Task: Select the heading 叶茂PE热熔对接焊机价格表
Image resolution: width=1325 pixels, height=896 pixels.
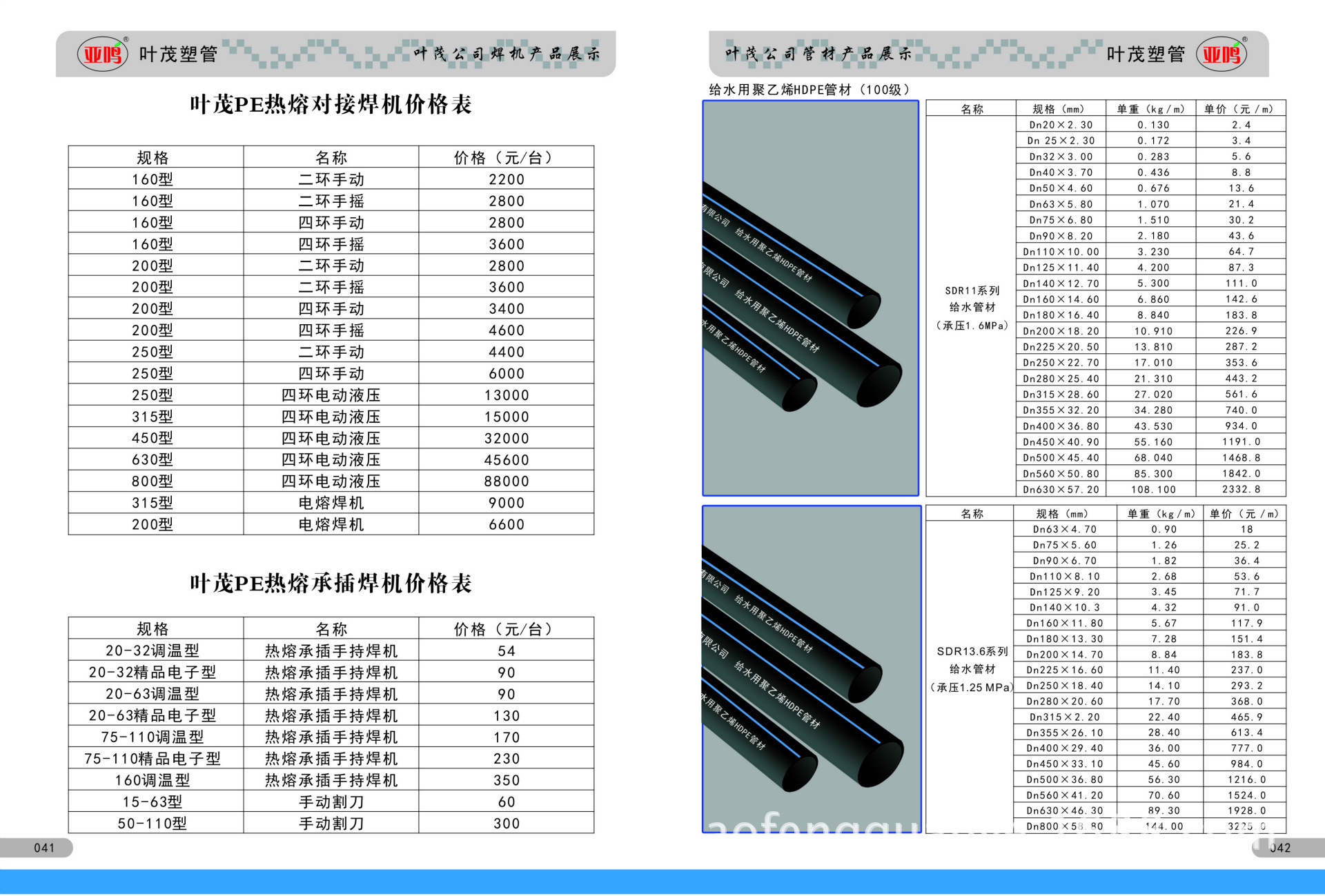Action: pos(331,104)
